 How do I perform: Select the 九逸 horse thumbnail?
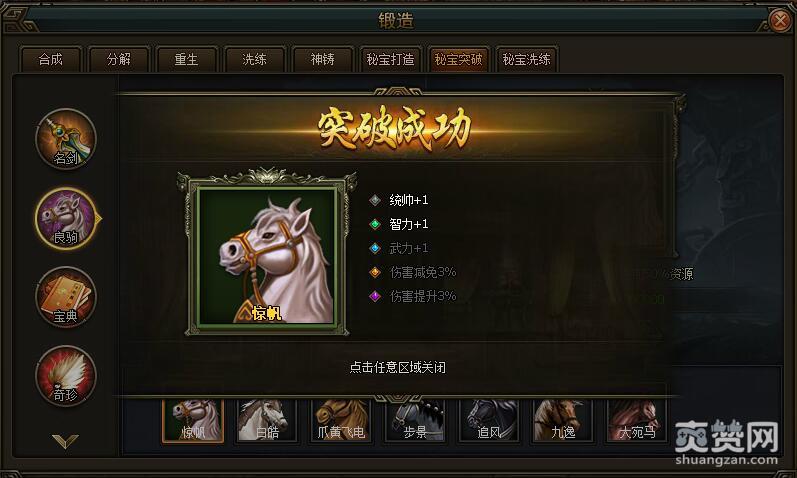563,421
